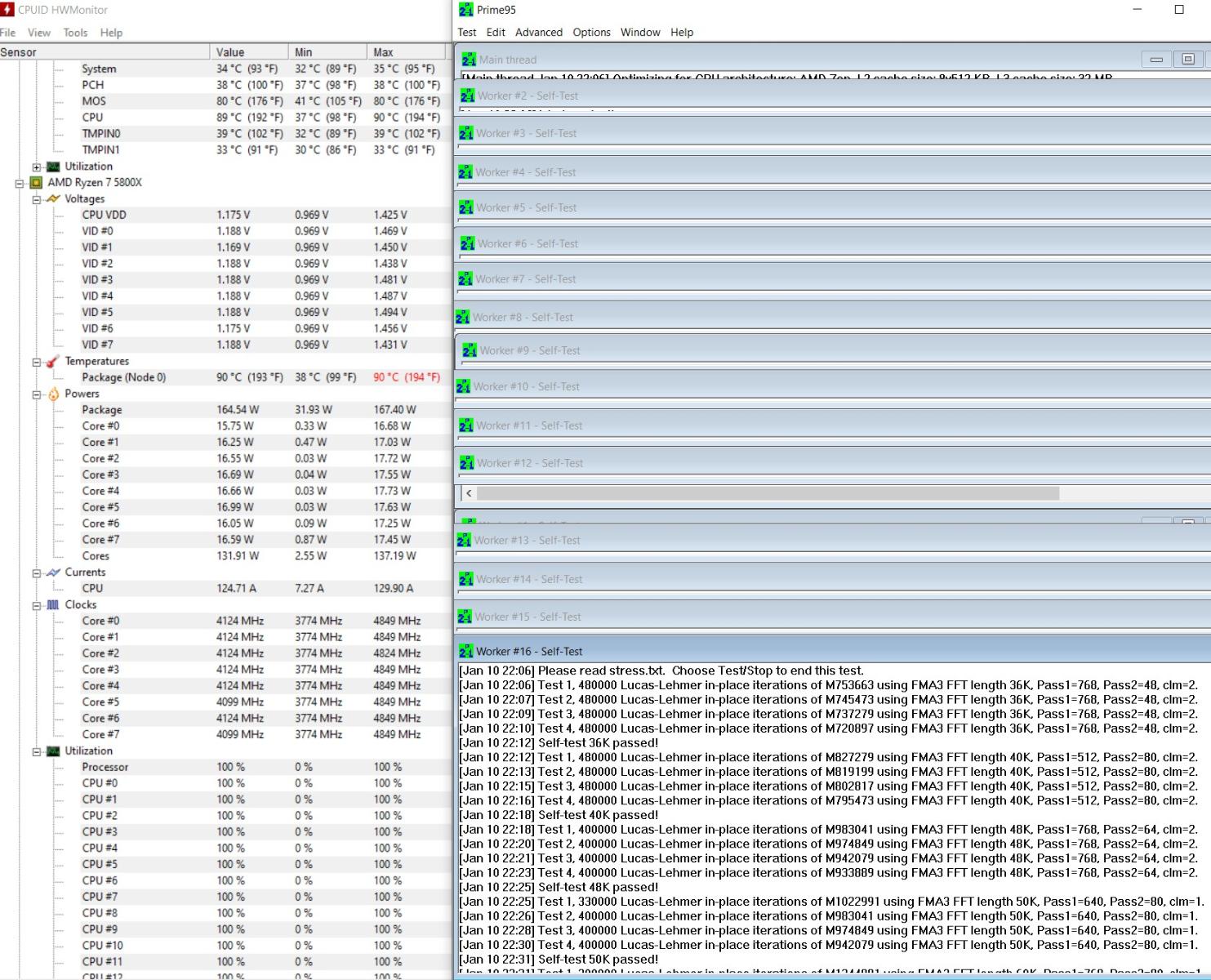
Task: Click the horizontal scrollbar thumb below Worker #12
Action: [x=768, y=493]
